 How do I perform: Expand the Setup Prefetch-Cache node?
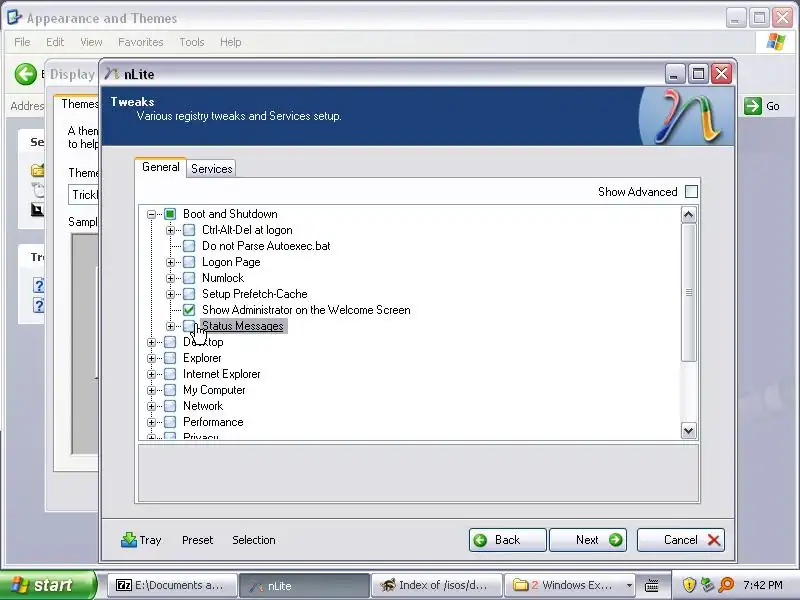[170, 294]
